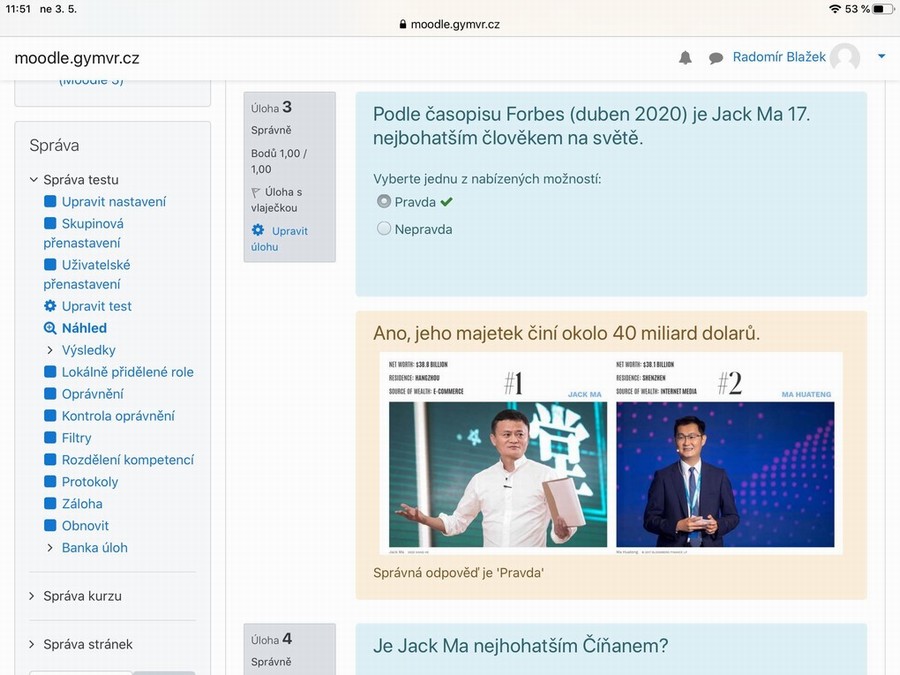This screenshot has width=900, height=675.
Task: Expand the Výsledky tree item
Action: coord(50,350)
